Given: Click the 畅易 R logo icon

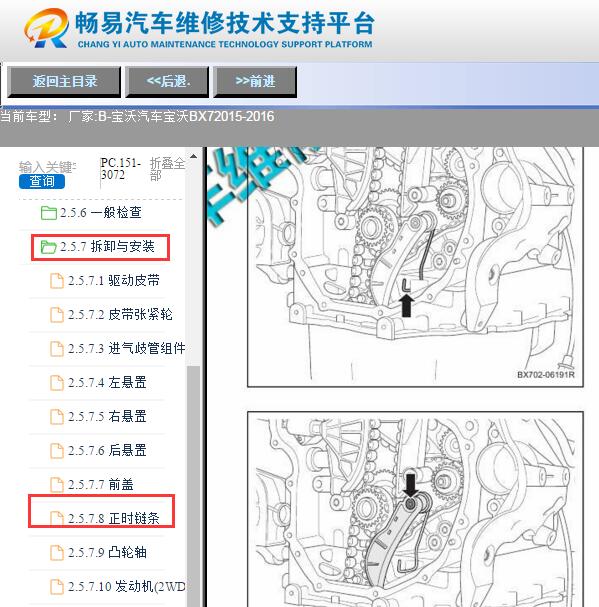Looking at the screenshot, I should (47, 28).
